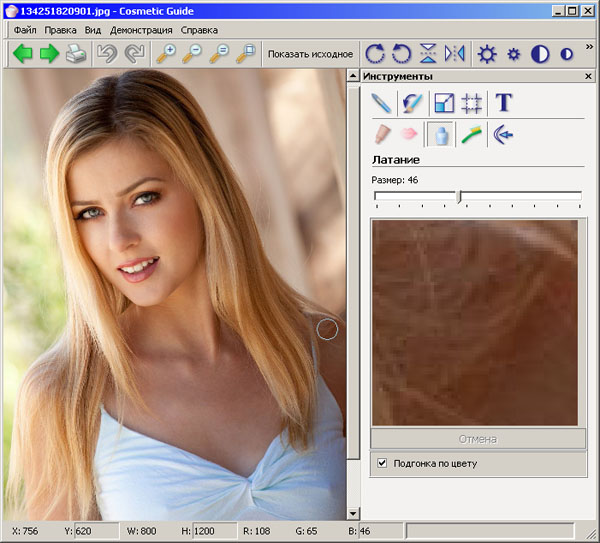Click the flip horizontal icon
Image resolution: width=600 pixels, height=543 pixels.
coord(455,54)
